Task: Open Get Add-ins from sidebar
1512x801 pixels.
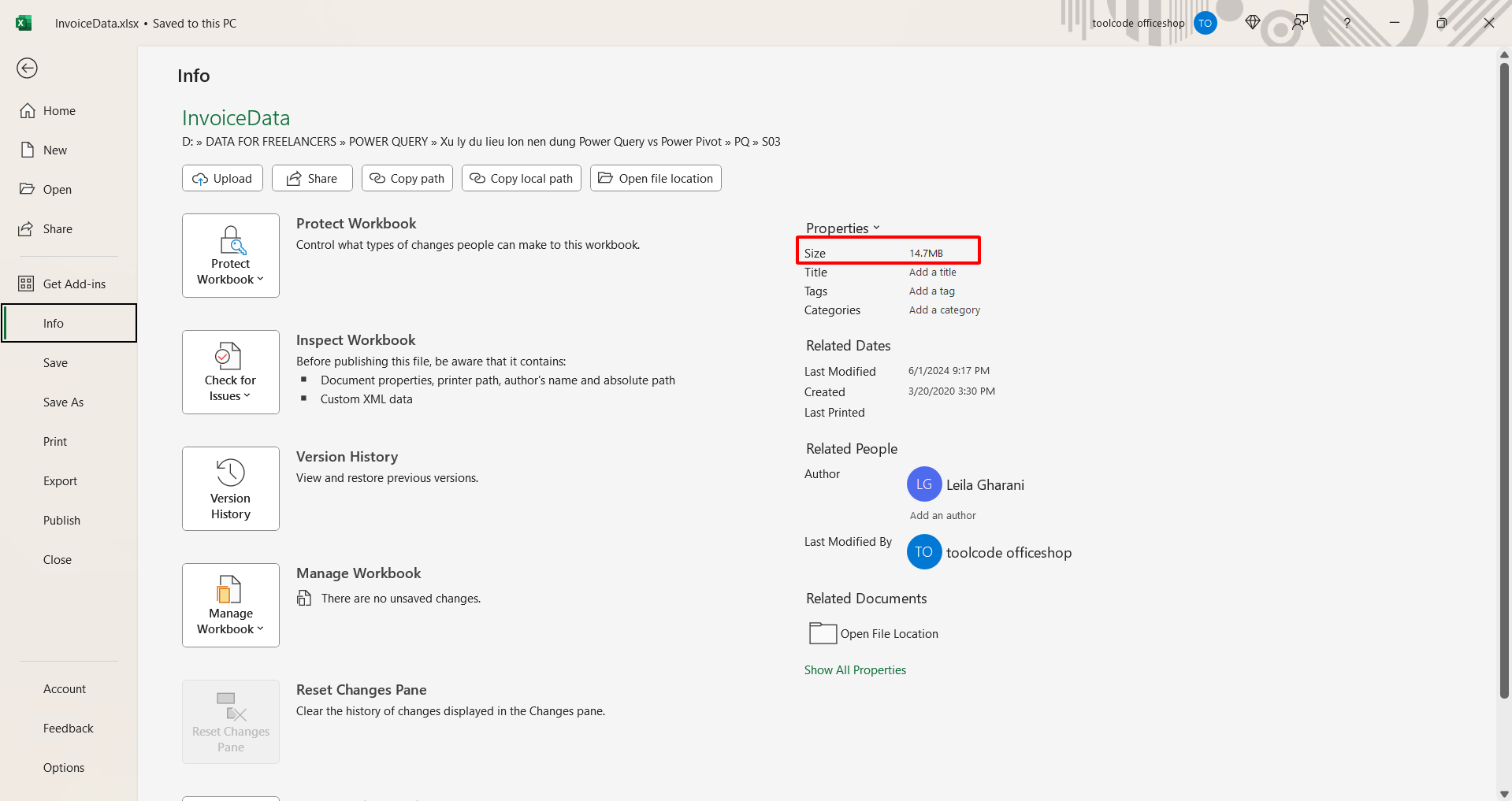Action: (x=69, y=284)
